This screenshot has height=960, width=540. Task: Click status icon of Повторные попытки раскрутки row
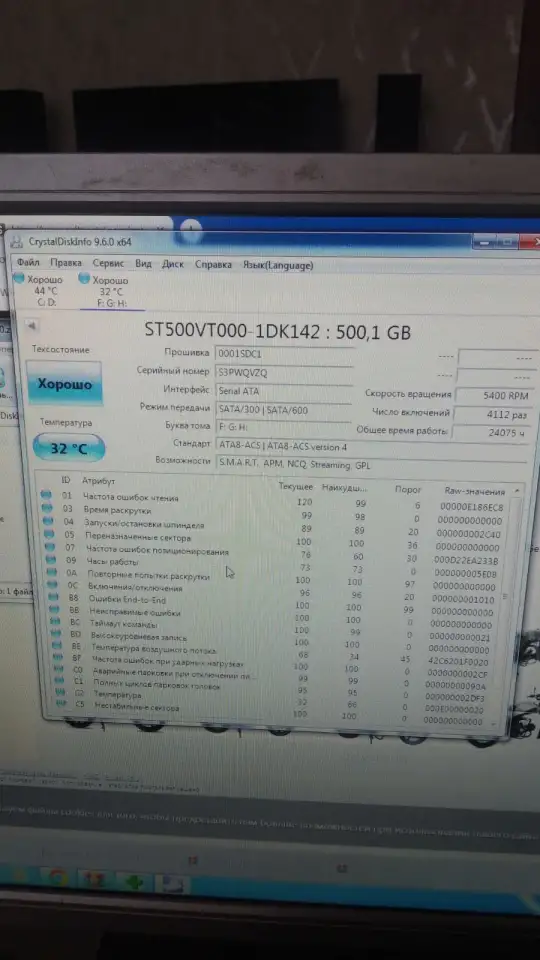pyautogui.click(x=53, y=572)
